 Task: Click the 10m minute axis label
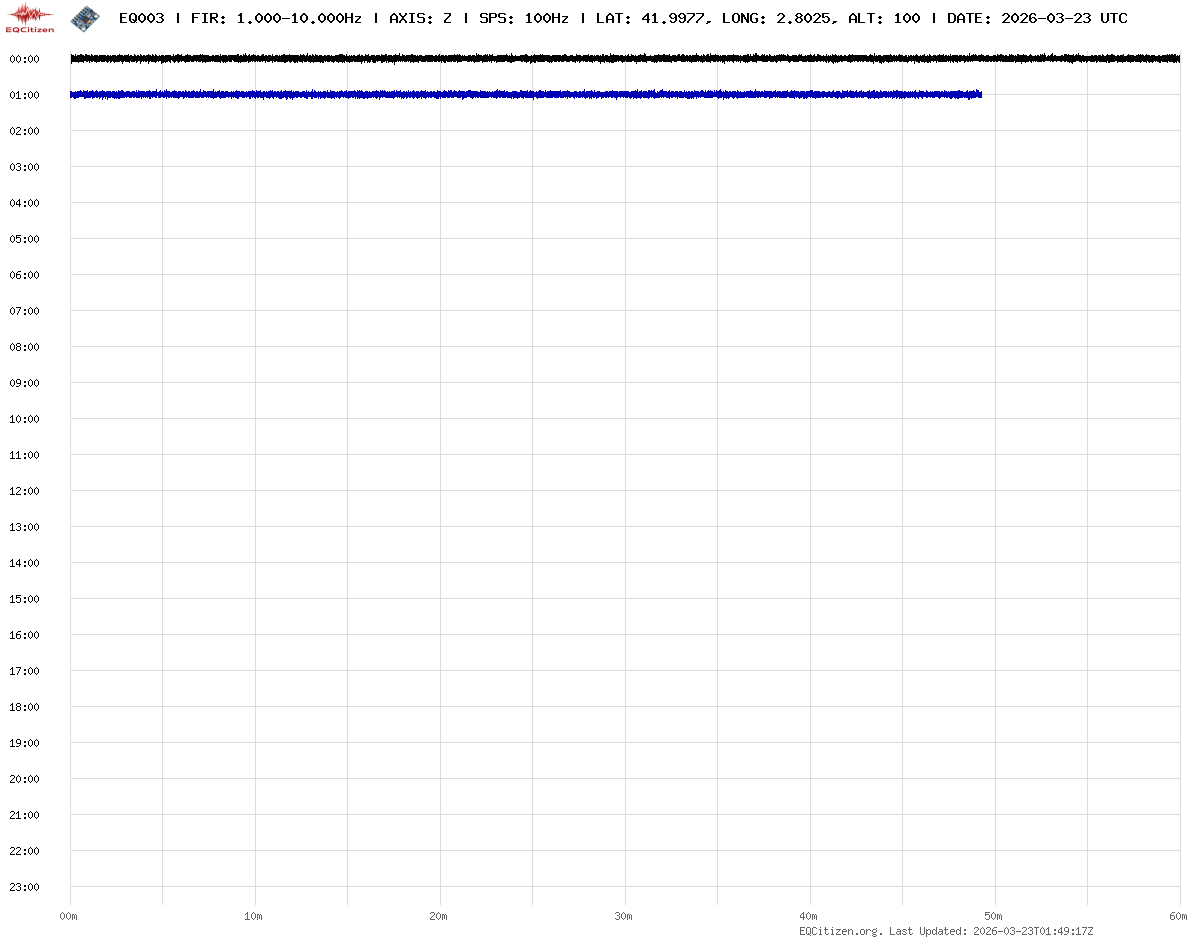(254, 916)
